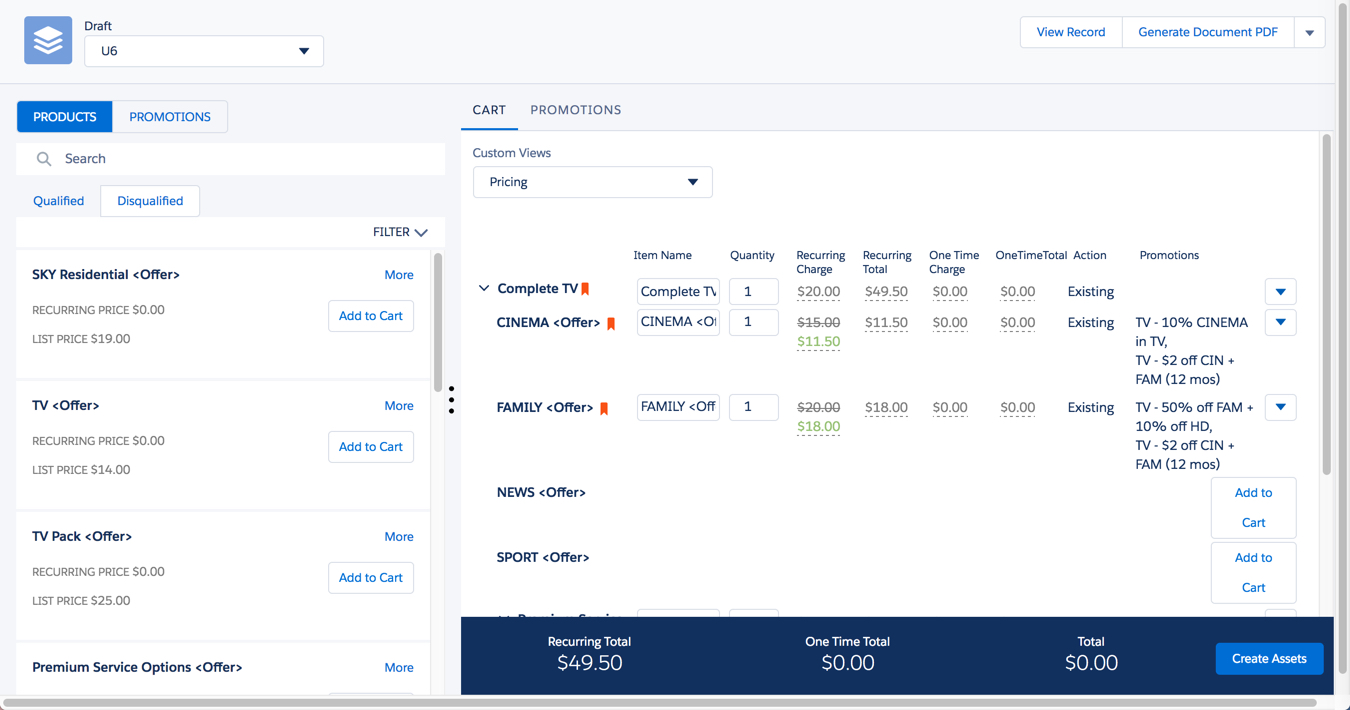Image resolution: width=1350 pixels, height=710 pixels.
Task: Click the three-dot panel divider handle
Action: [451, 400]
